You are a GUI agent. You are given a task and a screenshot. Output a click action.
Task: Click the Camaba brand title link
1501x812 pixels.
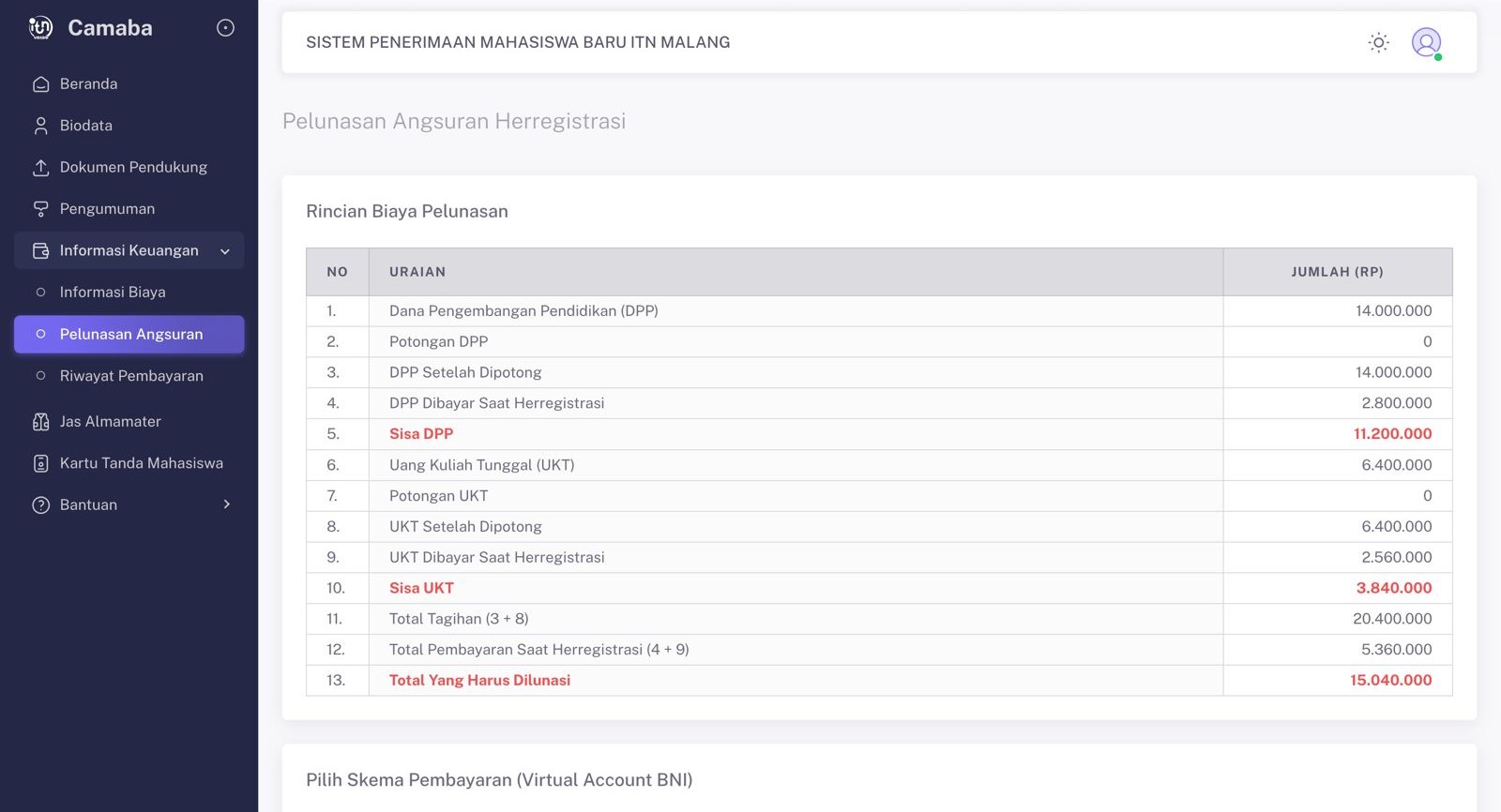[x=110, y=28]
